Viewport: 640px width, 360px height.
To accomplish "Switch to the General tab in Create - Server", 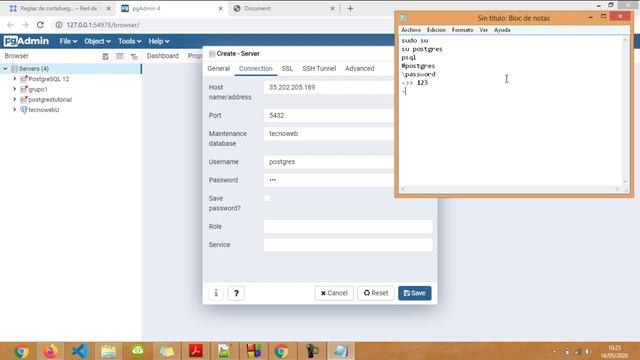I will pyautogui.click(x=219, y=69).
